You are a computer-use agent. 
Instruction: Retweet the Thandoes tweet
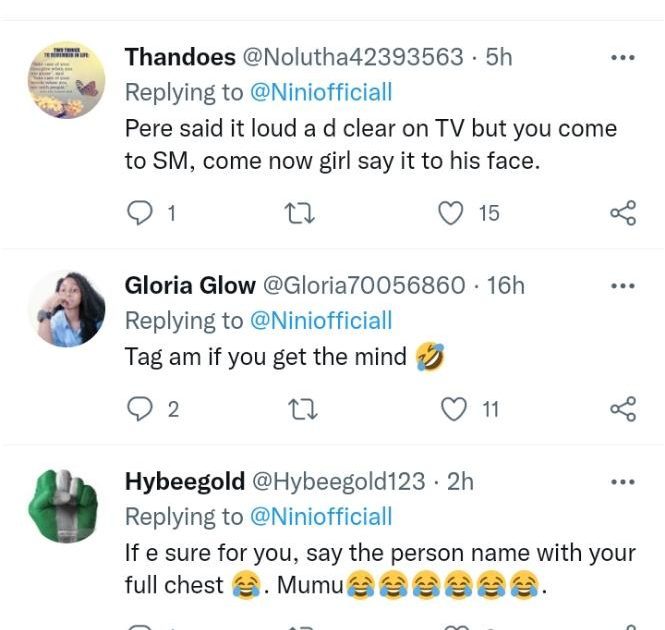296,212
